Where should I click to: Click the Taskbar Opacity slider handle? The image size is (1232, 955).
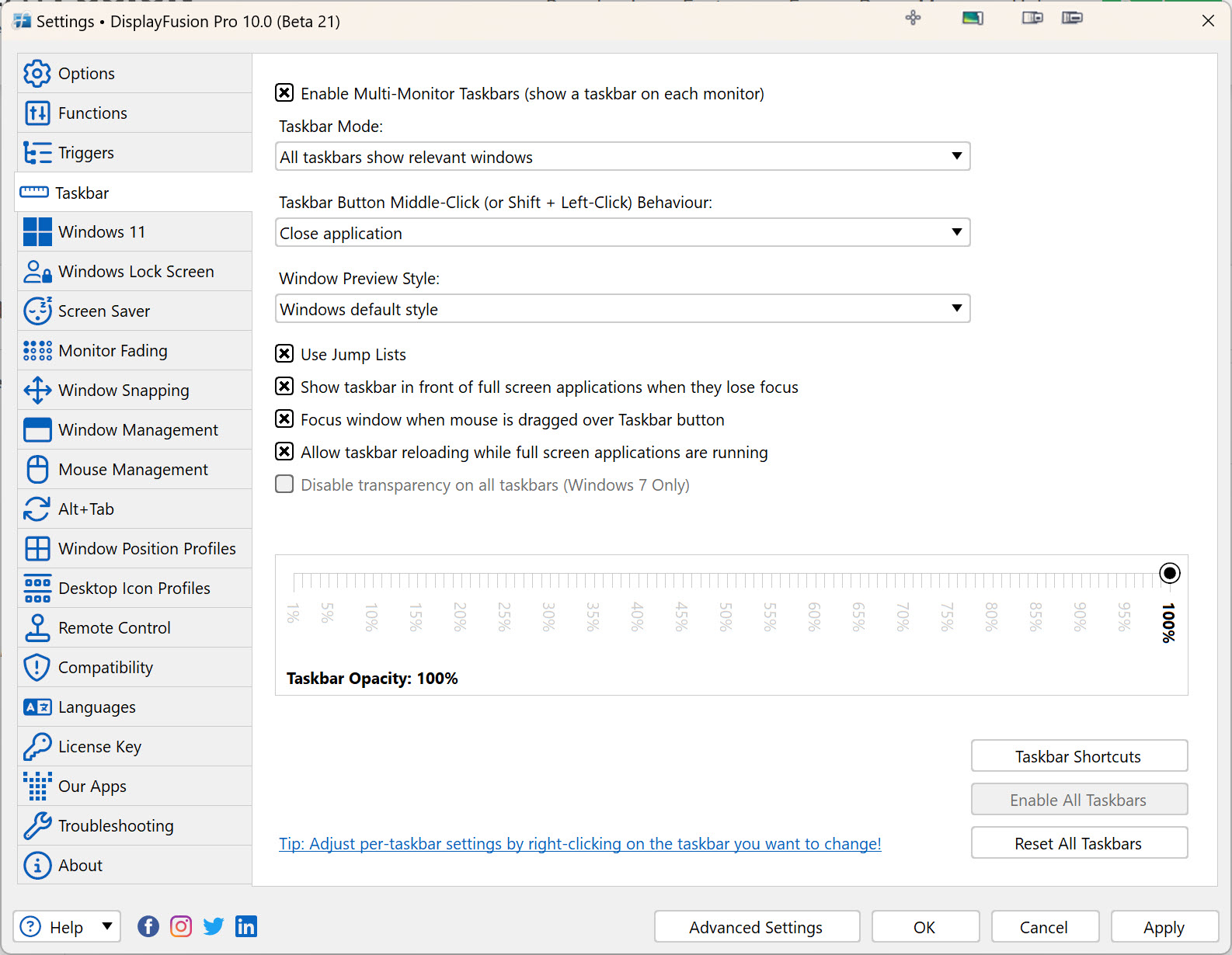coord(1169,573)
